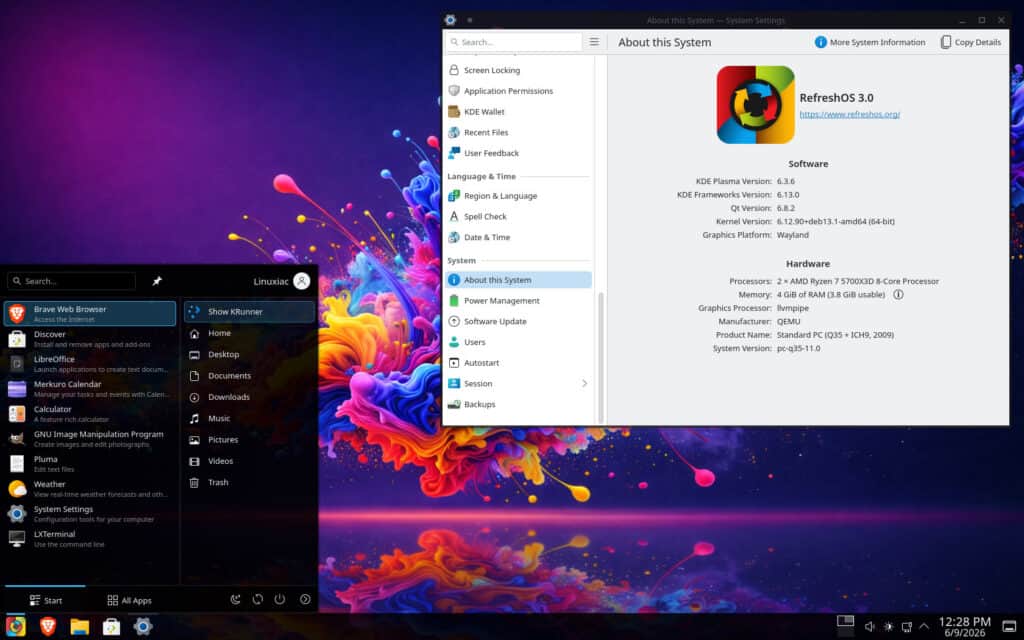This screenshot has width=1024, height=640.
Task: Open GNU Image Manipulation Program
Action: pyautogui.click(x=90, y=439)
